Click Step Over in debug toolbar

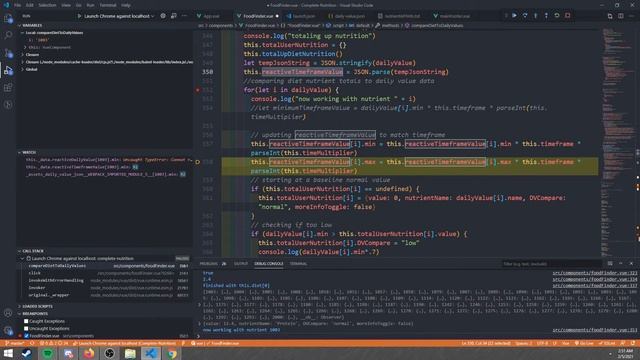[x=525, y=16]
